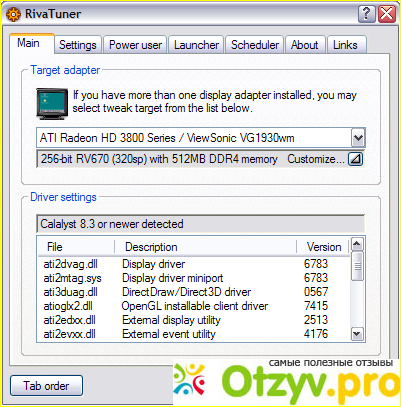Click the File column header
401x407 pixels.
(x=76, y=247)
